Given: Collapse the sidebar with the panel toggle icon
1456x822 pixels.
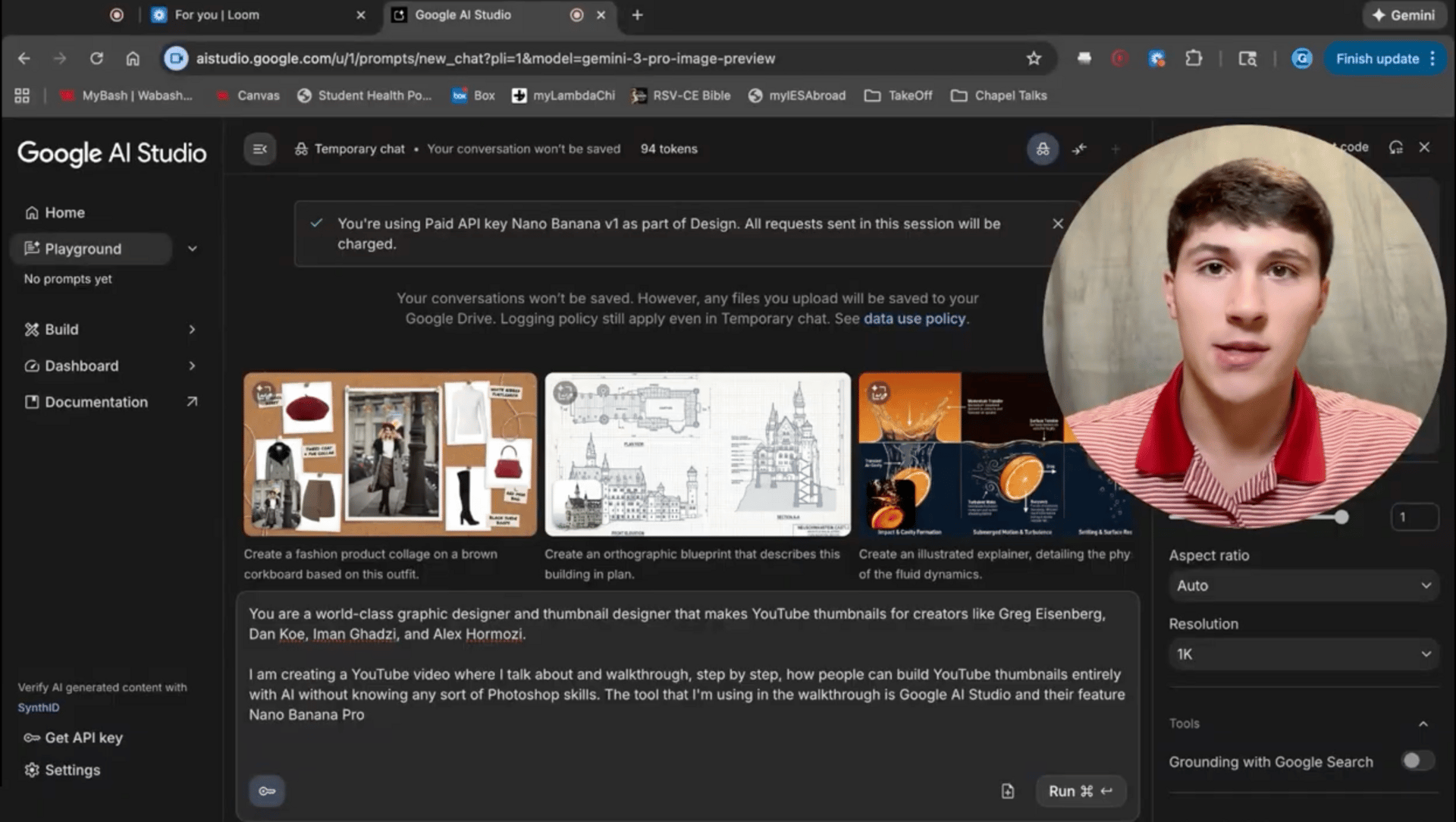Looking at the screenshot, I should pyautogui.click(x=259, y=149).
